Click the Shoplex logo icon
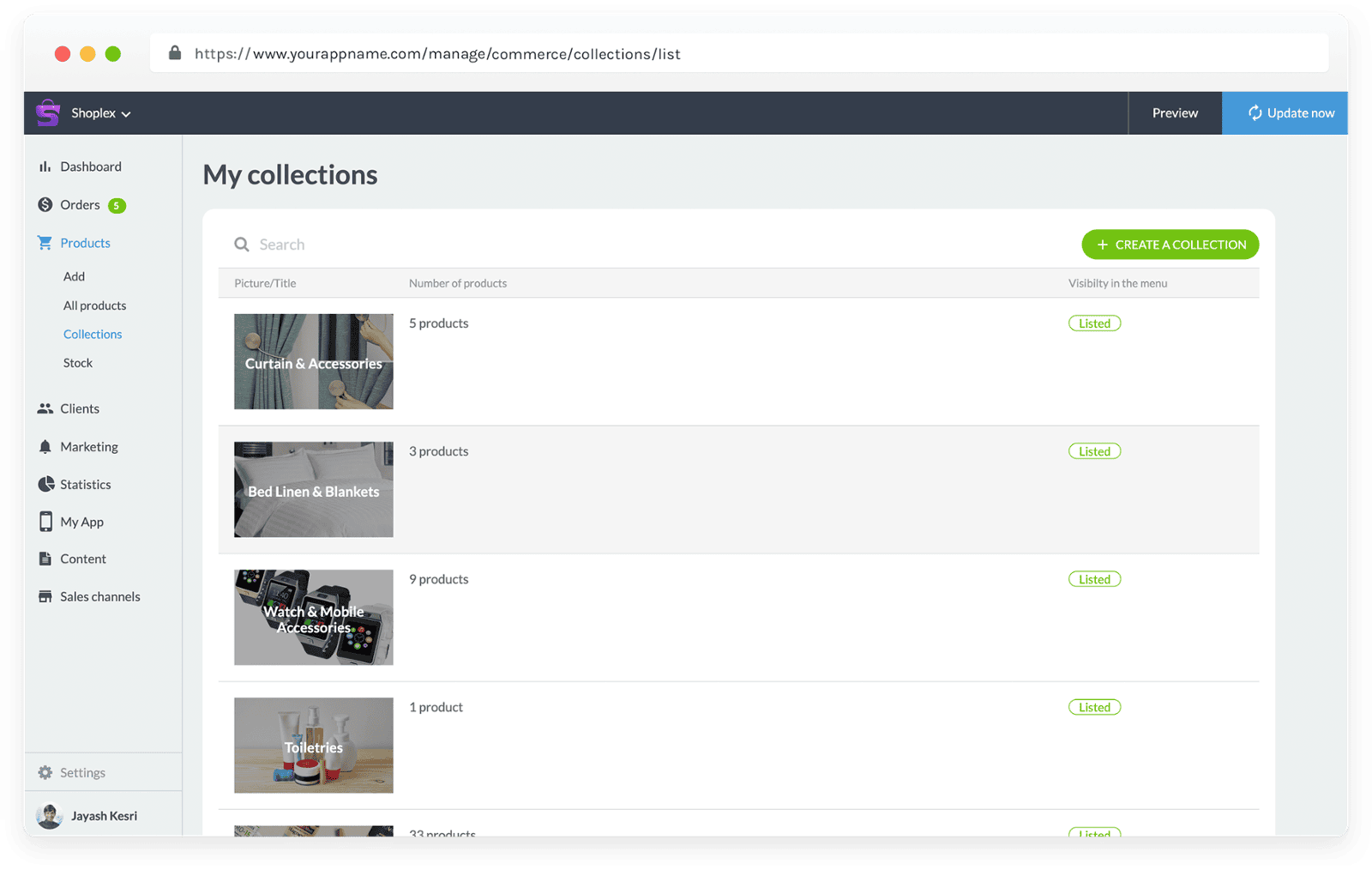 click(x=48, y=112)
